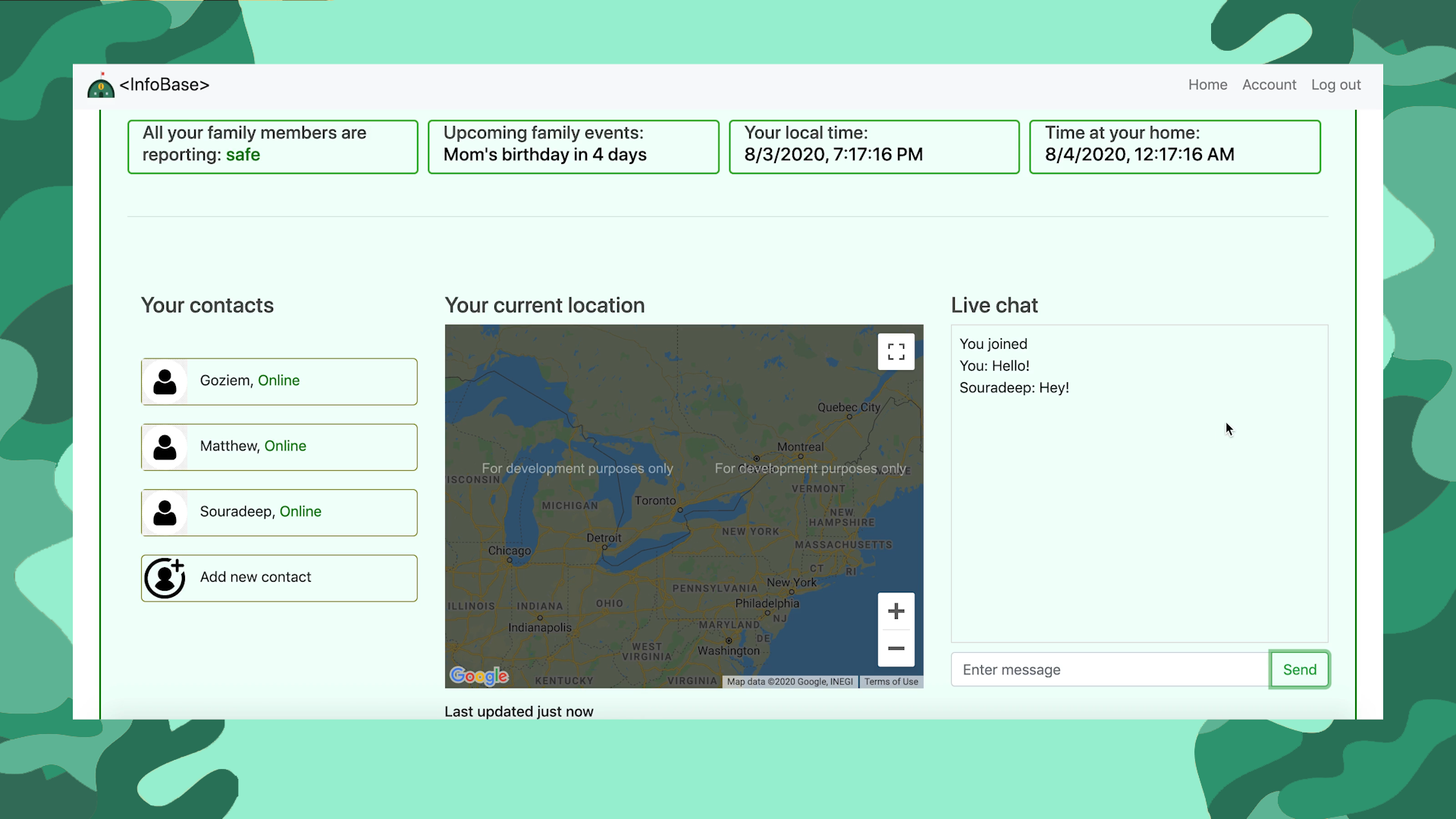
Task: Log out of InfoBase
Action: pyautogui.click(x=1335, y=85)
